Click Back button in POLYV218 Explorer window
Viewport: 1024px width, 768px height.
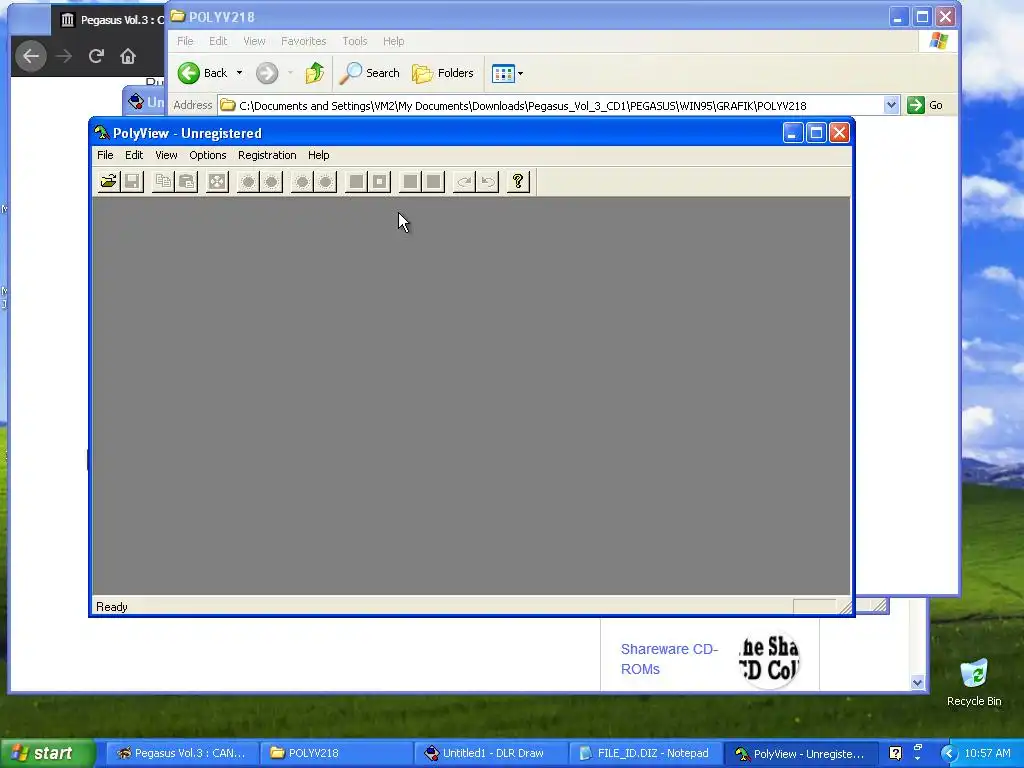point(202,73)
